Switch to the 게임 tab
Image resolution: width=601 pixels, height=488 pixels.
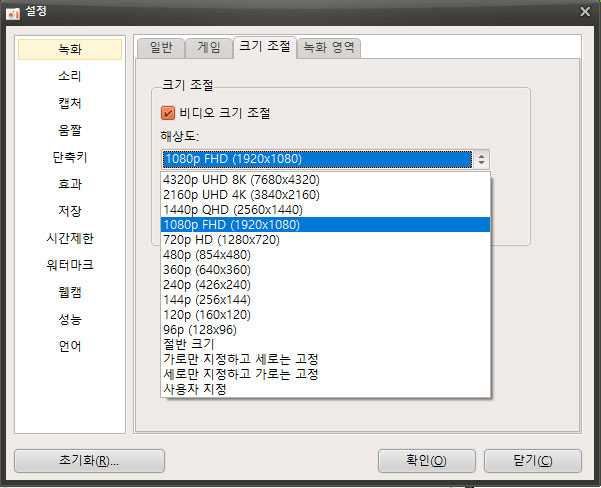209,48
